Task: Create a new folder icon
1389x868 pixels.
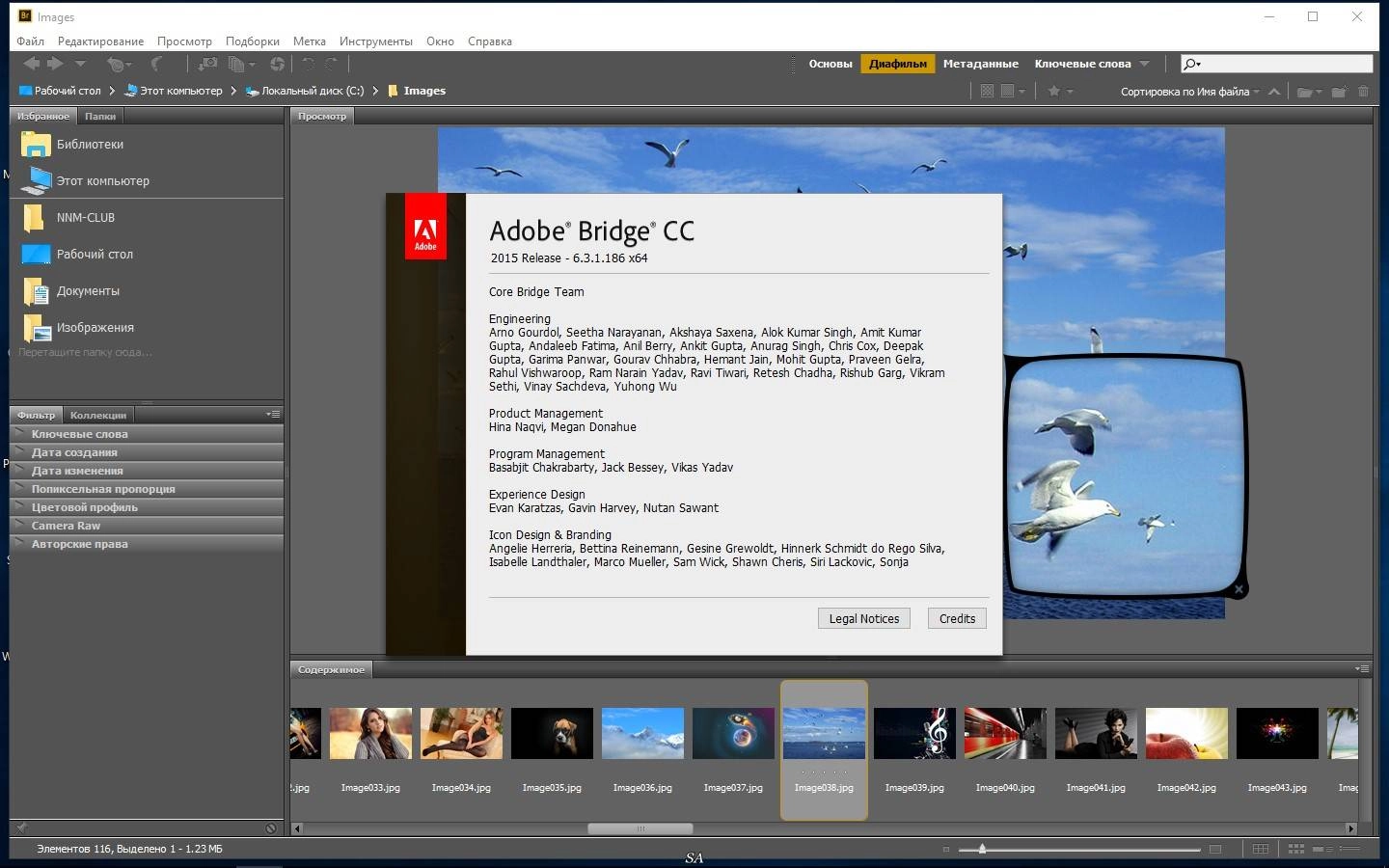Action: click(x=1339, y=92)
